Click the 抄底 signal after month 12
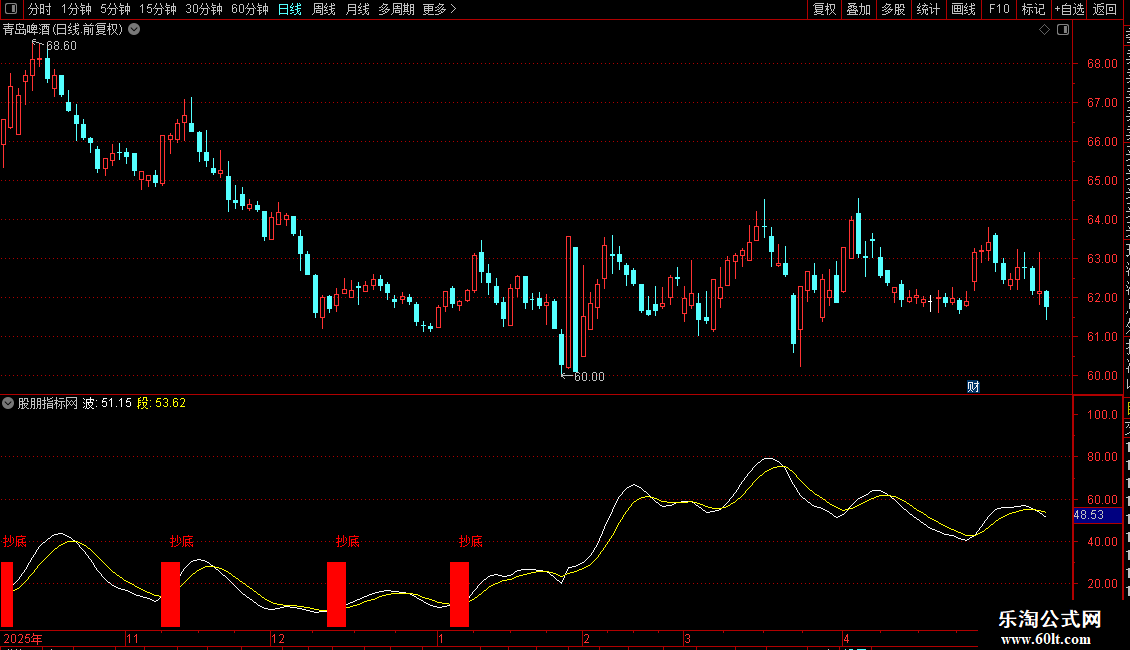 (x=347, y=541)
